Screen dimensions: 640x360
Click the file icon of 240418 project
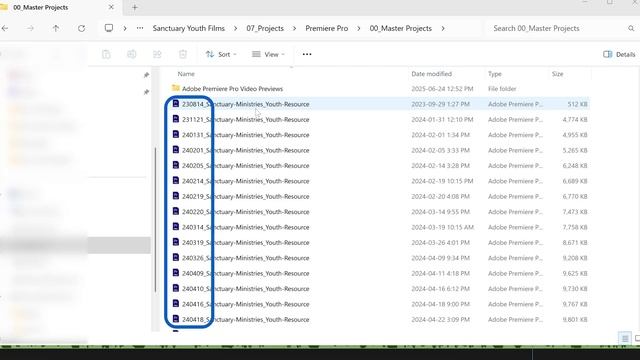176,319
